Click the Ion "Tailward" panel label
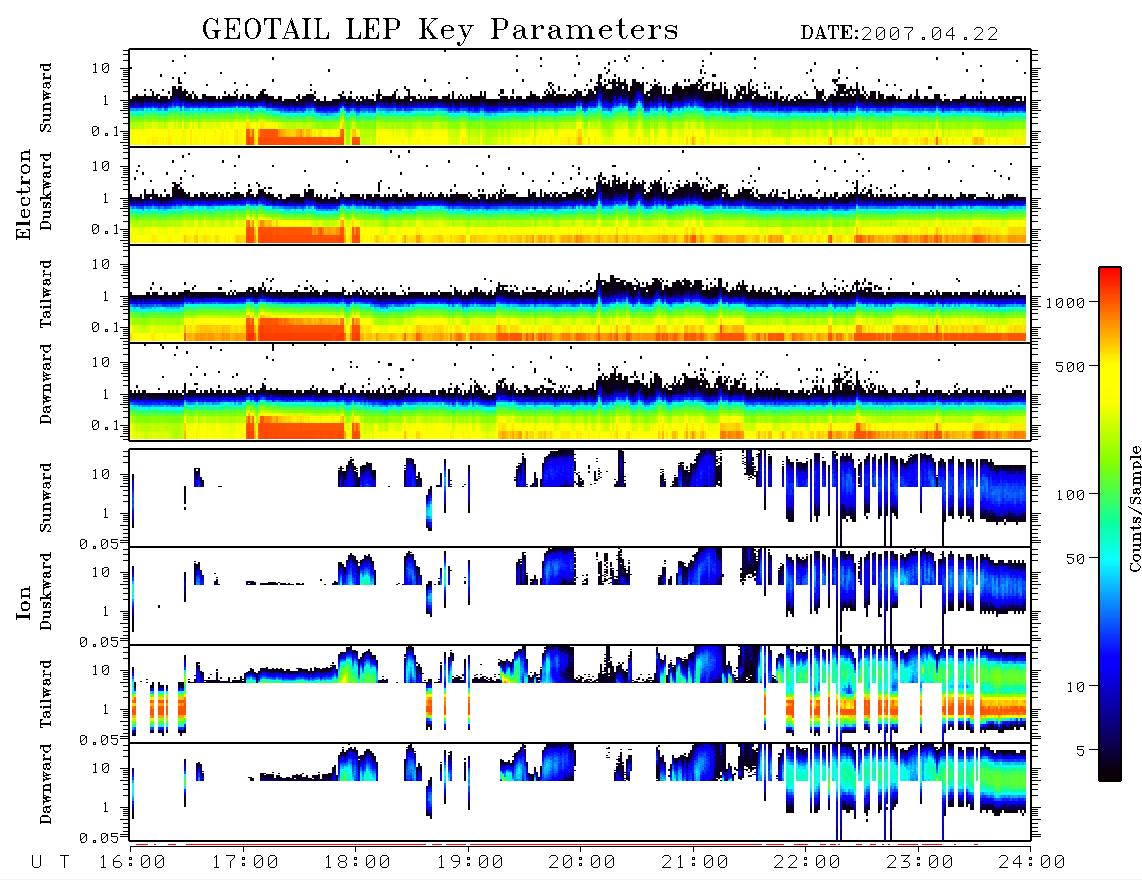The image size is (1142, 880). pyautogui.click(x=46, y=694)
